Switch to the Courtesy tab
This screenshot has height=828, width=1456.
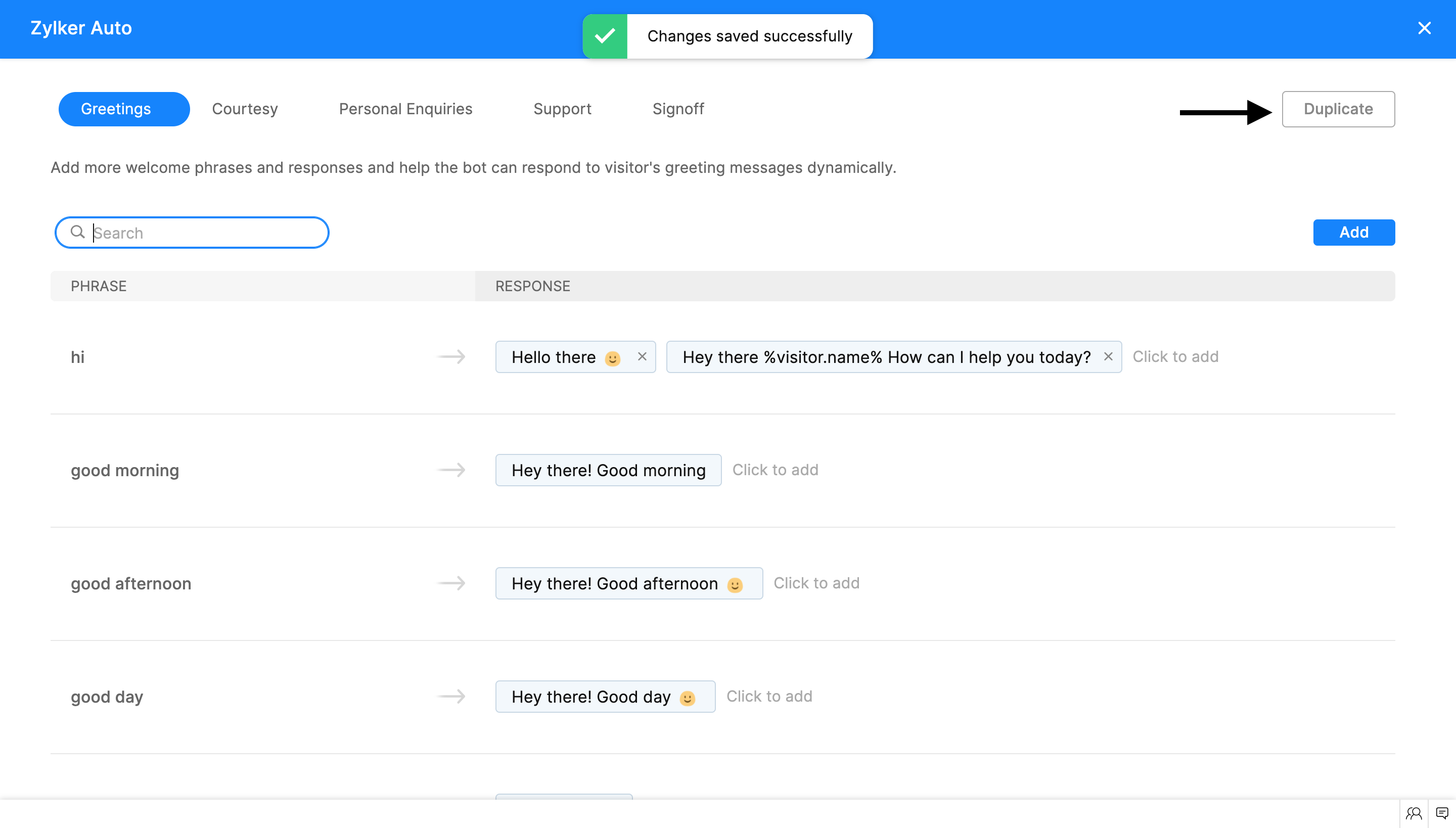coord(245,109)
